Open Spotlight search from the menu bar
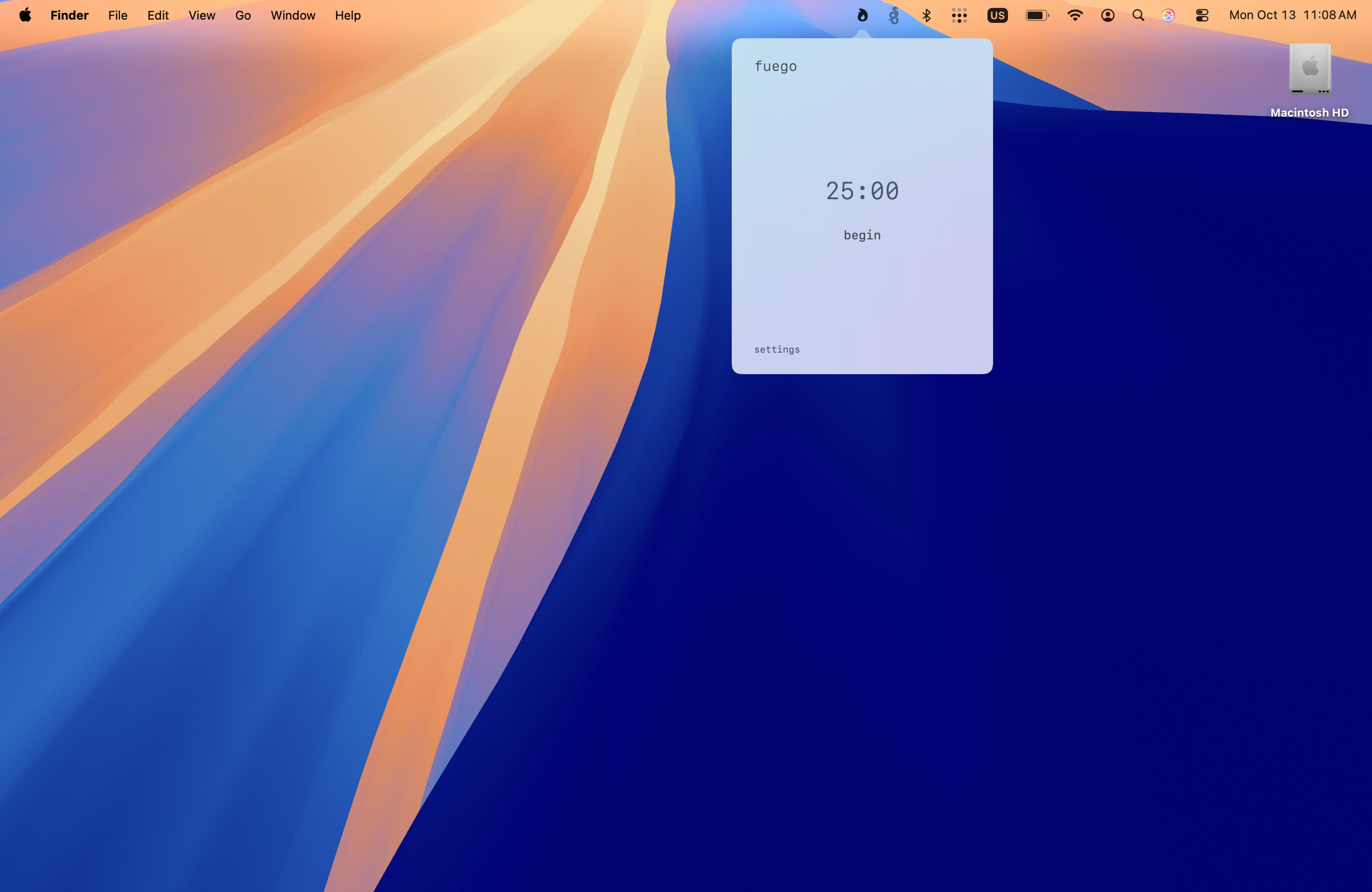This screenshot has height=892, width=1372. point(1138,16)
